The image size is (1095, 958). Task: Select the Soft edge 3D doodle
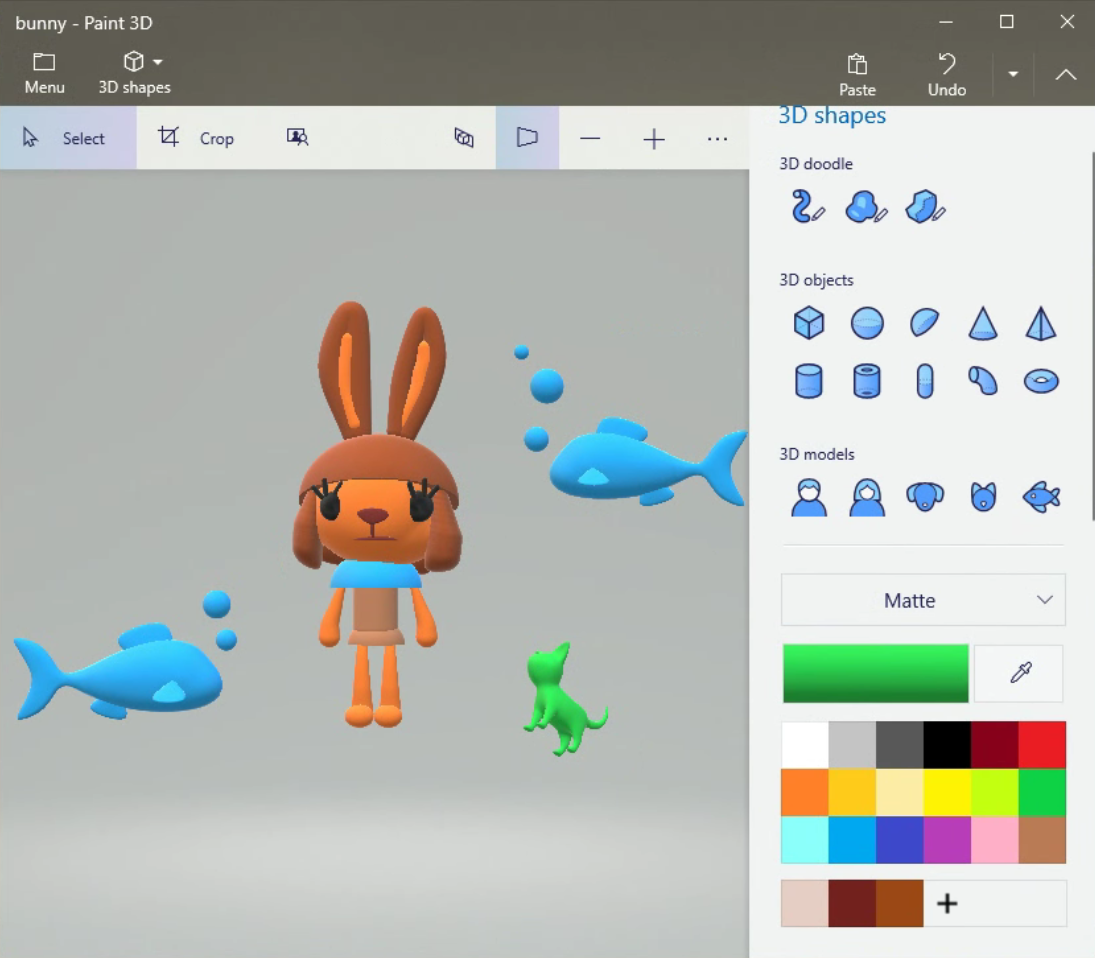point(866,207)
